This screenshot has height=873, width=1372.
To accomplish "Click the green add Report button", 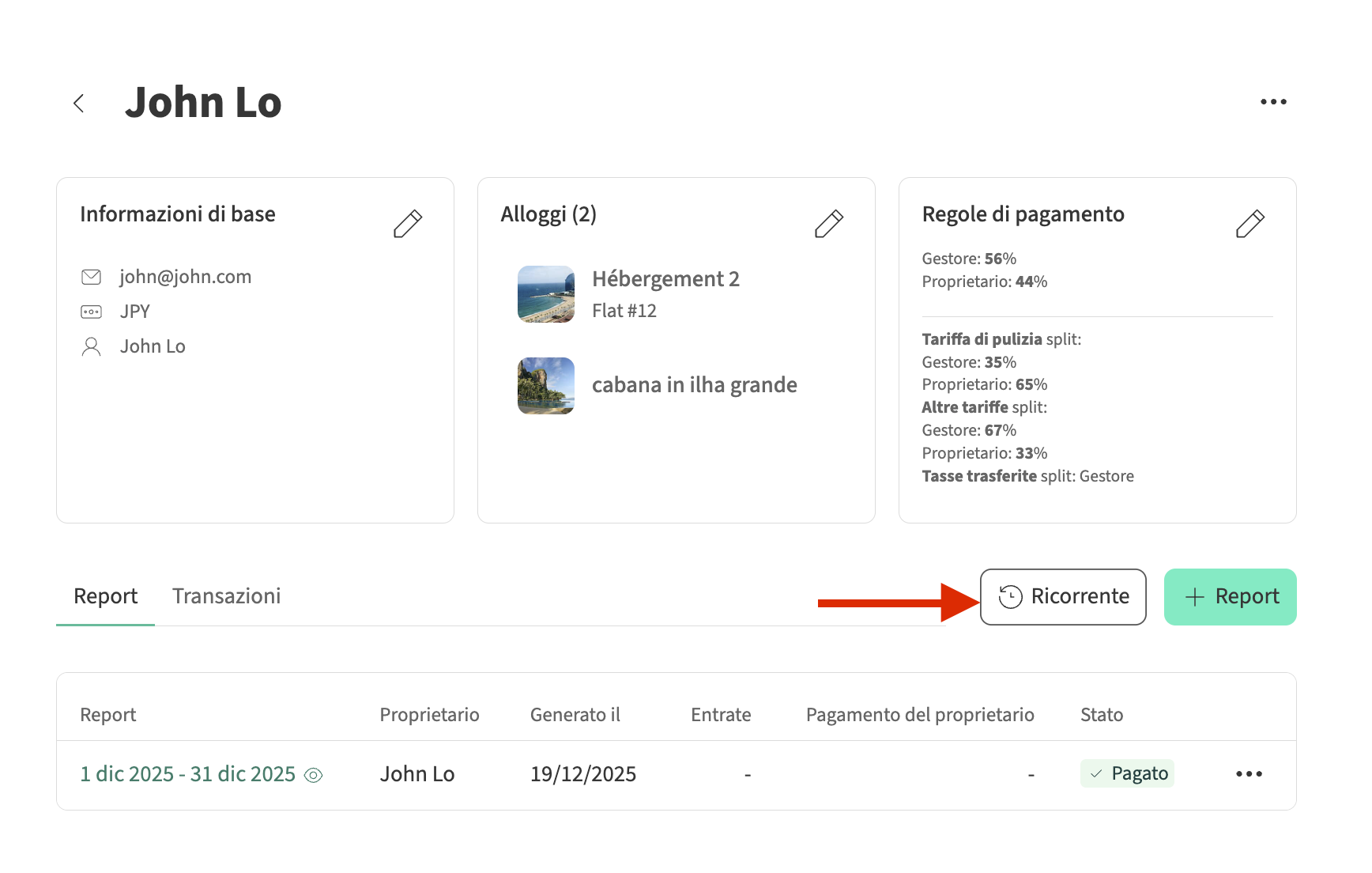I will tap(1230, 597).
